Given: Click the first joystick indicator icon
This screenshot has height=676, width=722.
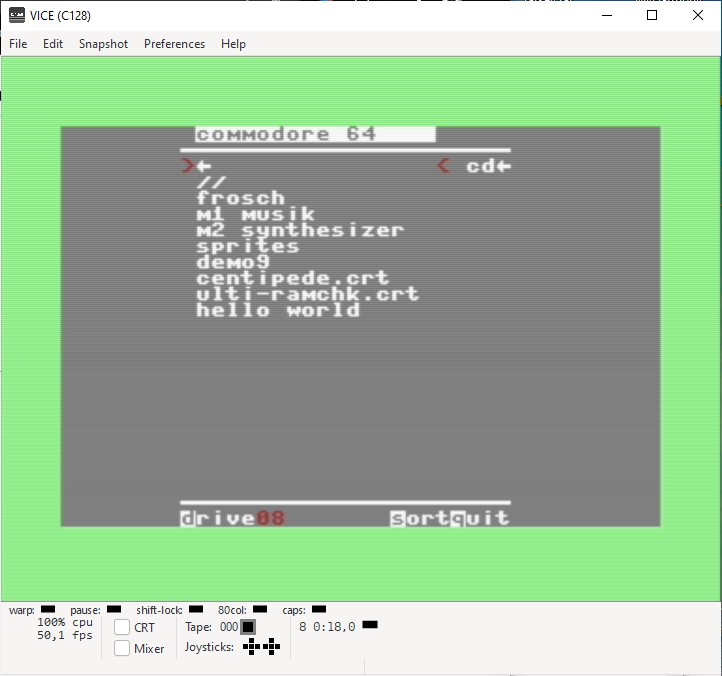Looking at the screenshot, I should (x=251, y=647).
